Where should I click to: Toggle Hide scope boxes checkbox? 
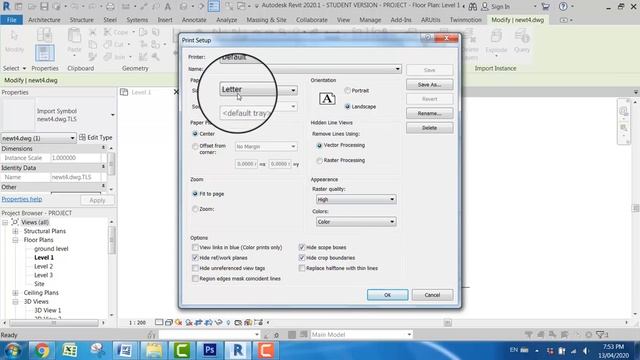(302, 247)
